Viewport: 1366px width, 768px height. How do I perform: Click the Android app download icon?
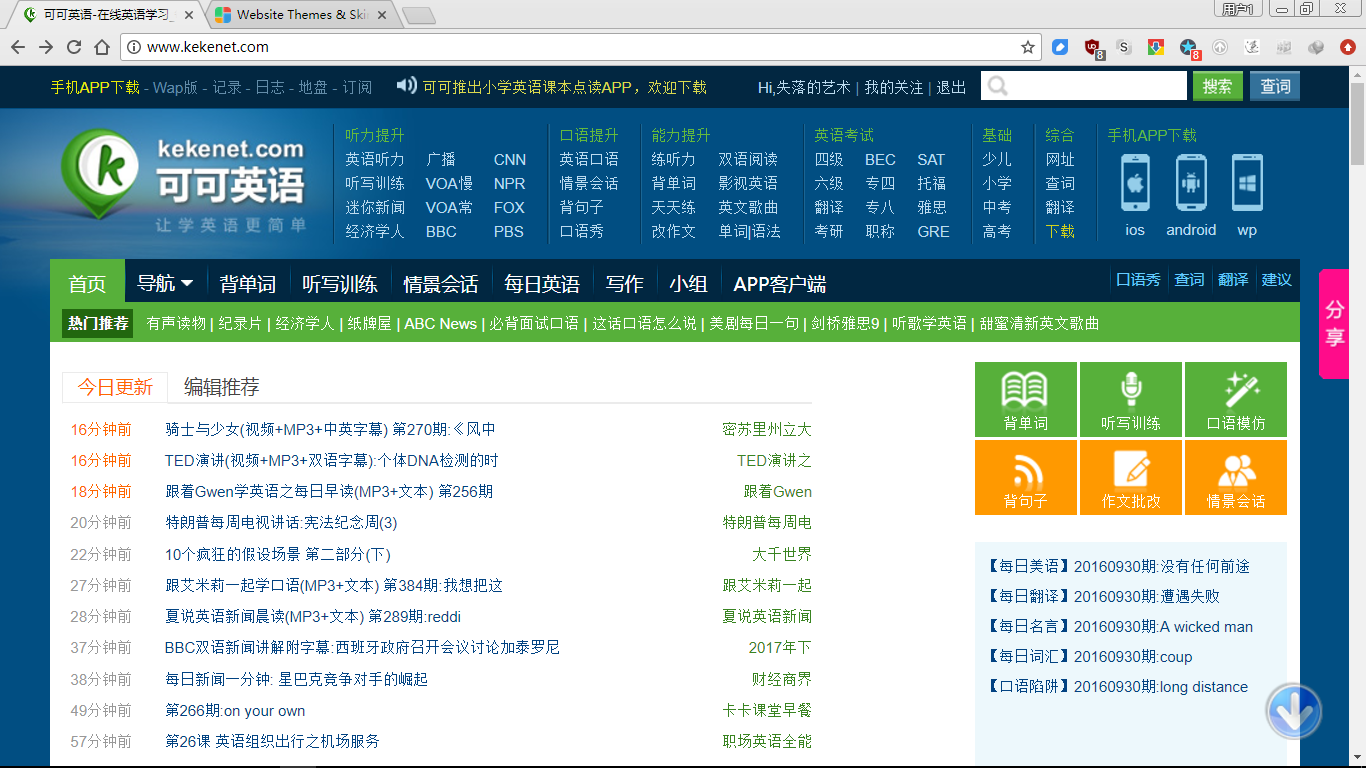tap(1190, 185)
